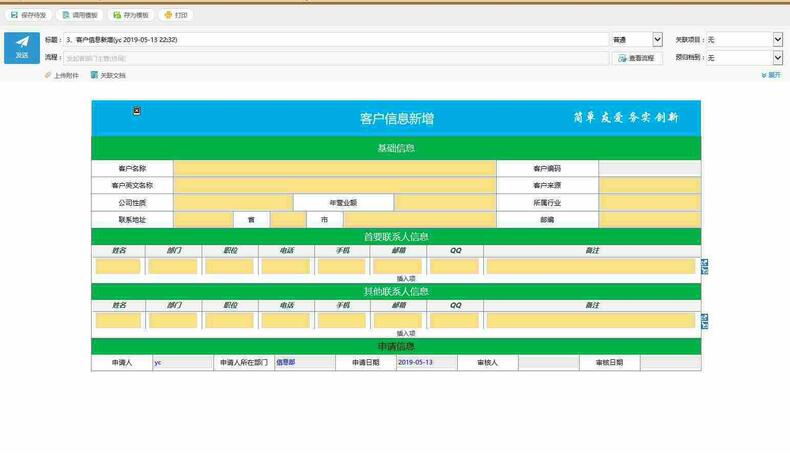The image size is (790, 453).
Task: Click 首要联系人 QQ input cell
Action: pos(454,266)
